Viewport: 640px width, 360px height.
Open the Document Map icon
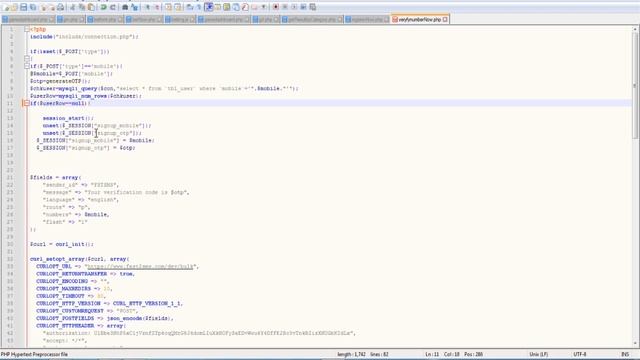pos(227,7)
